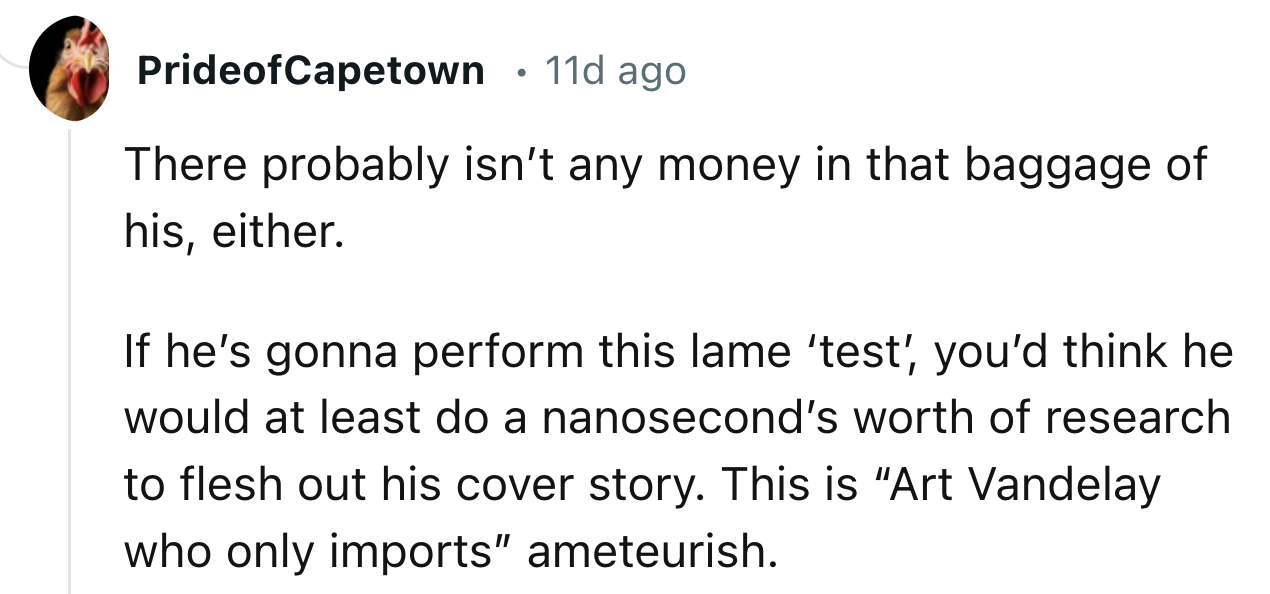
Task: Open the PrideofCapetown username profile link
Action: point(310,71)
